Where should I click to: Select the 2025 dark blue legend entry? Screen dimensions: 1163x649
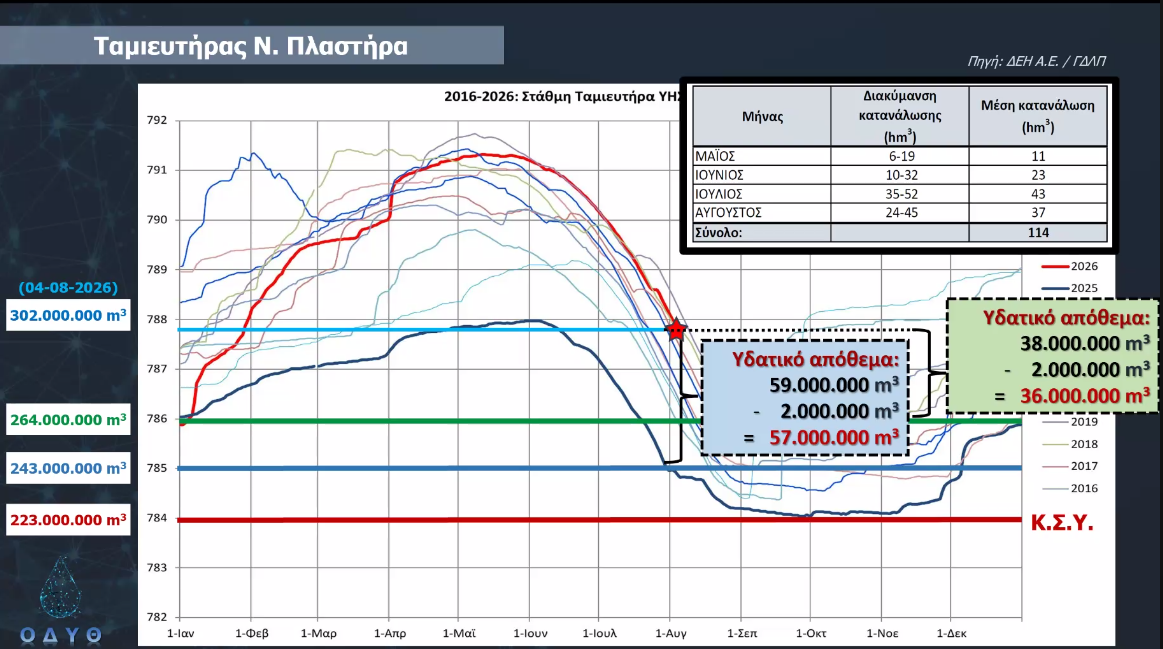point(1070,288)
